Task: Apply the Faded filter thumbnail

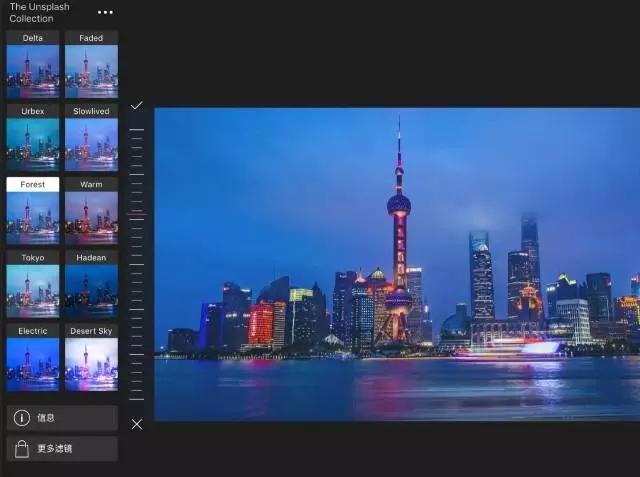Action: (x=91, y=64)
